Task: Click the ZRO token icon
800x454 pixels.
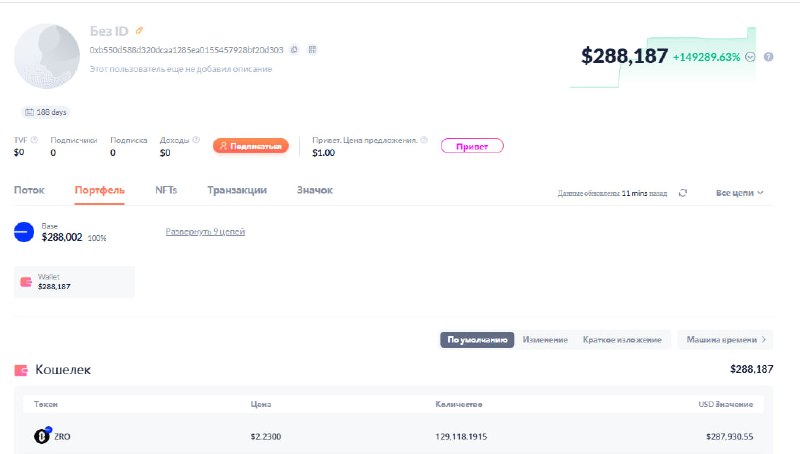Action: (42, 436)
